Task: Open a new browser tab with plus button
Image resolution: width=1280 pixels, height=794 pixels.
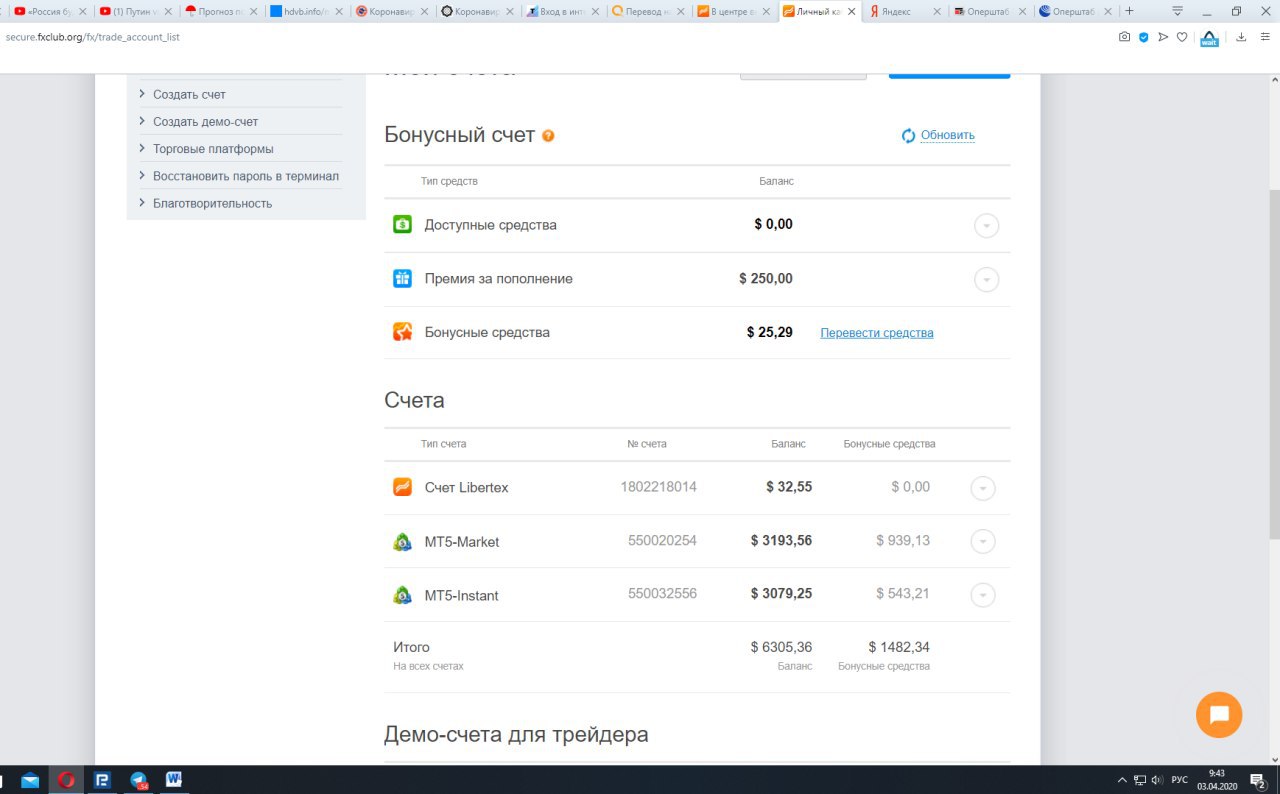Action: coord(1130,11)
